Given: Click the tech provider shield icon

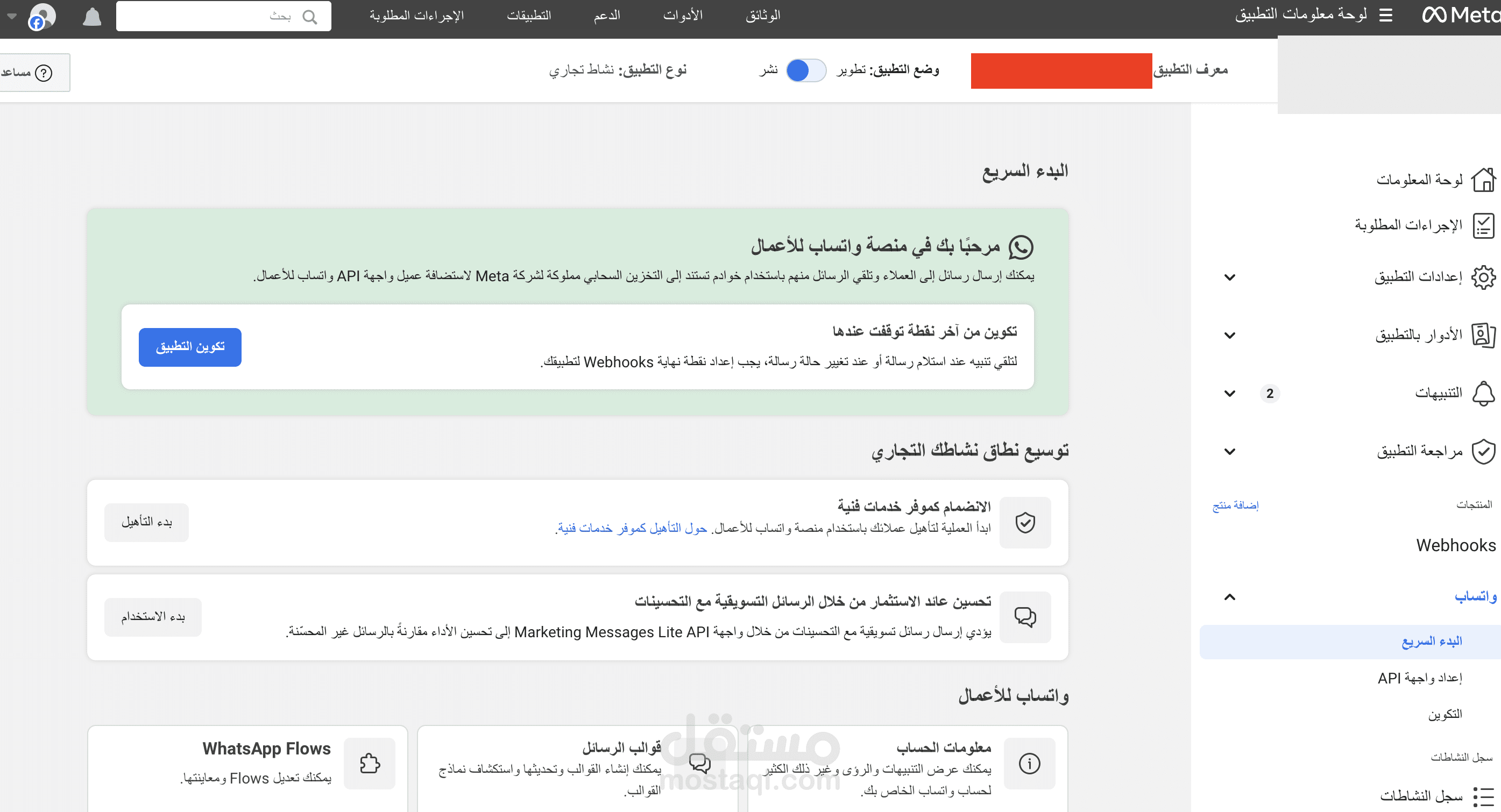Looking at the screenshot, I should (x=1025, y=523).
